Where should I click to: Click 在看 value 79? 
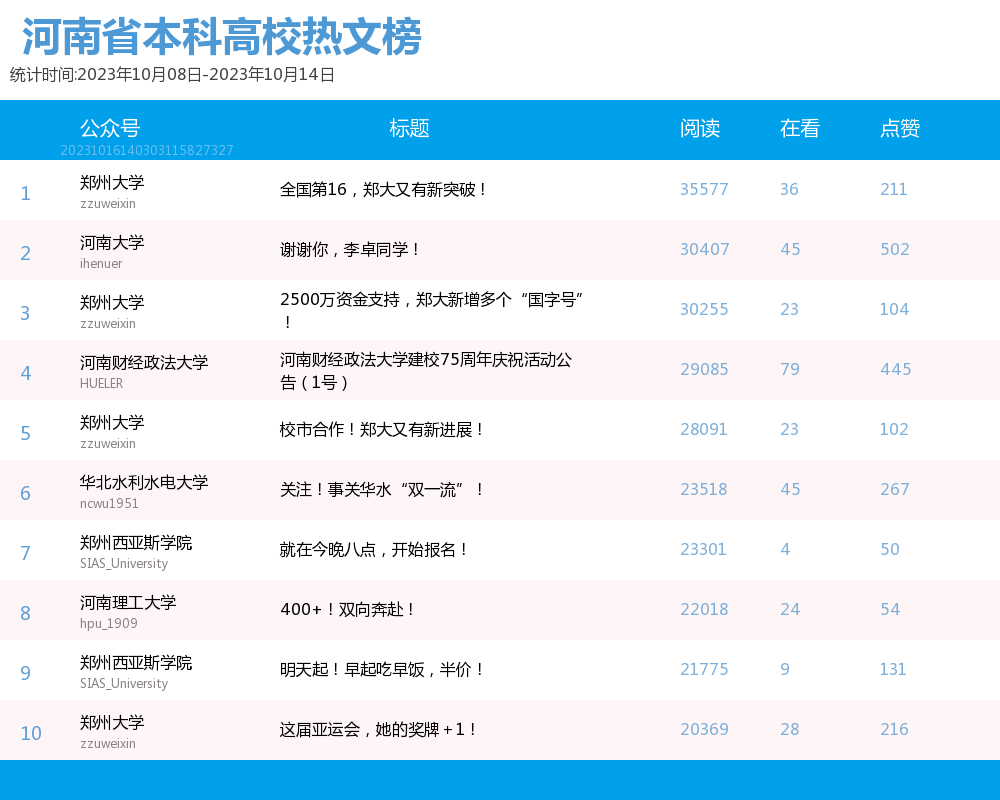(790, 369)
